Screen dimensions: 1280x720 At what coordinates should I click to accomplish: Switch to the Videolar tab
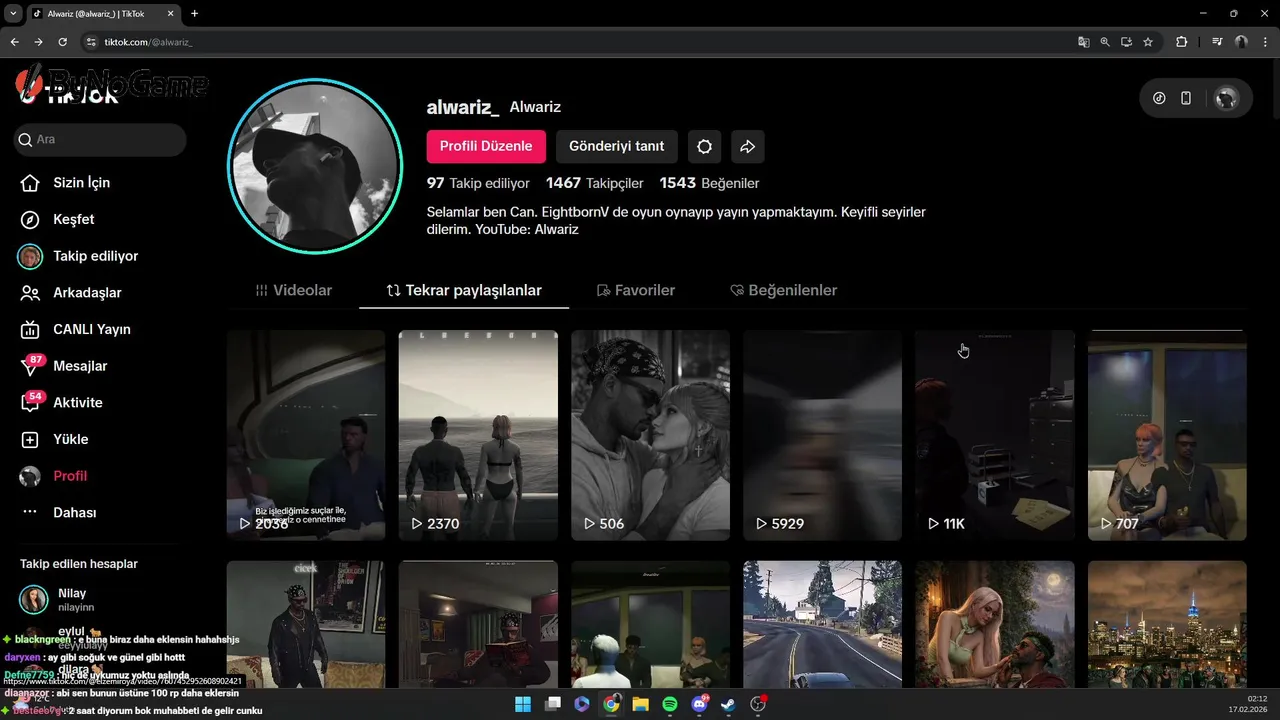(293, 290)
